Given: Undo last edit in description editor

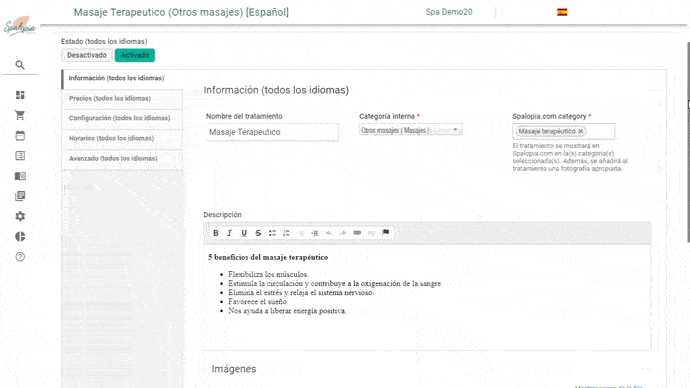Looking at the screenshot, I should click(329, 233).
